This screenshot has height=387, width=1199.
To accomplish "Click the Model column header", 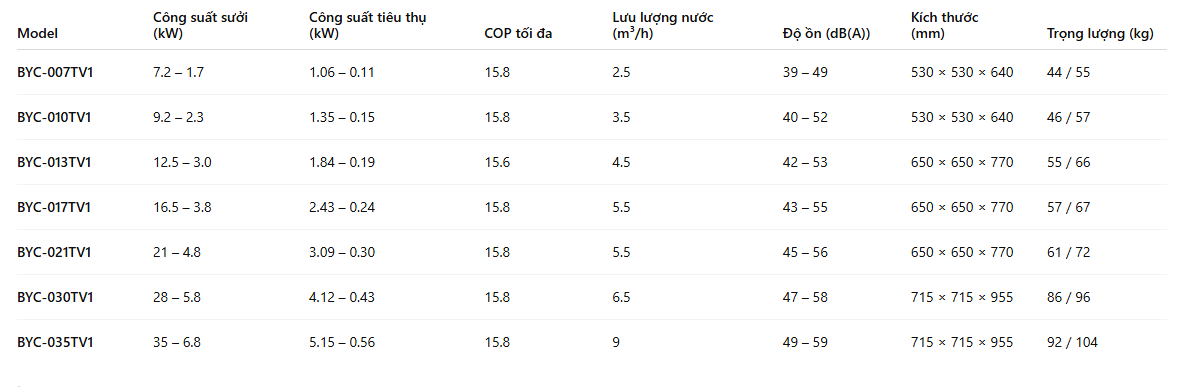I will [37, 33].
